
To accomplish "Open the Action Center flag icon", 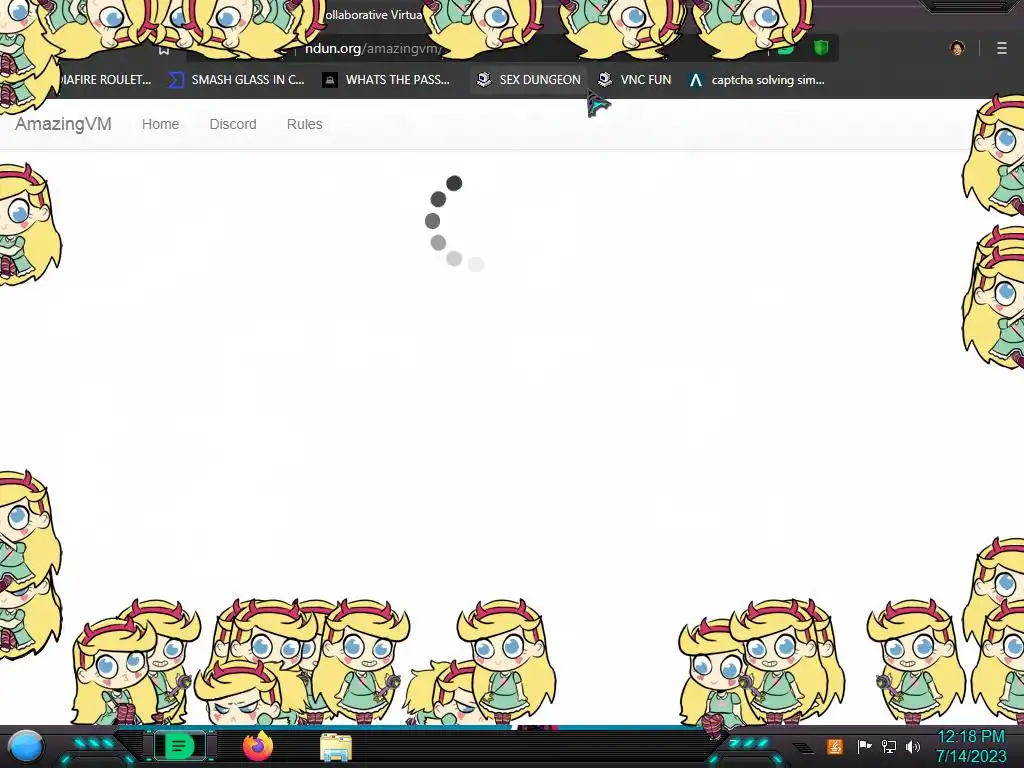I will pyautogui.click(x=864, y=746).
